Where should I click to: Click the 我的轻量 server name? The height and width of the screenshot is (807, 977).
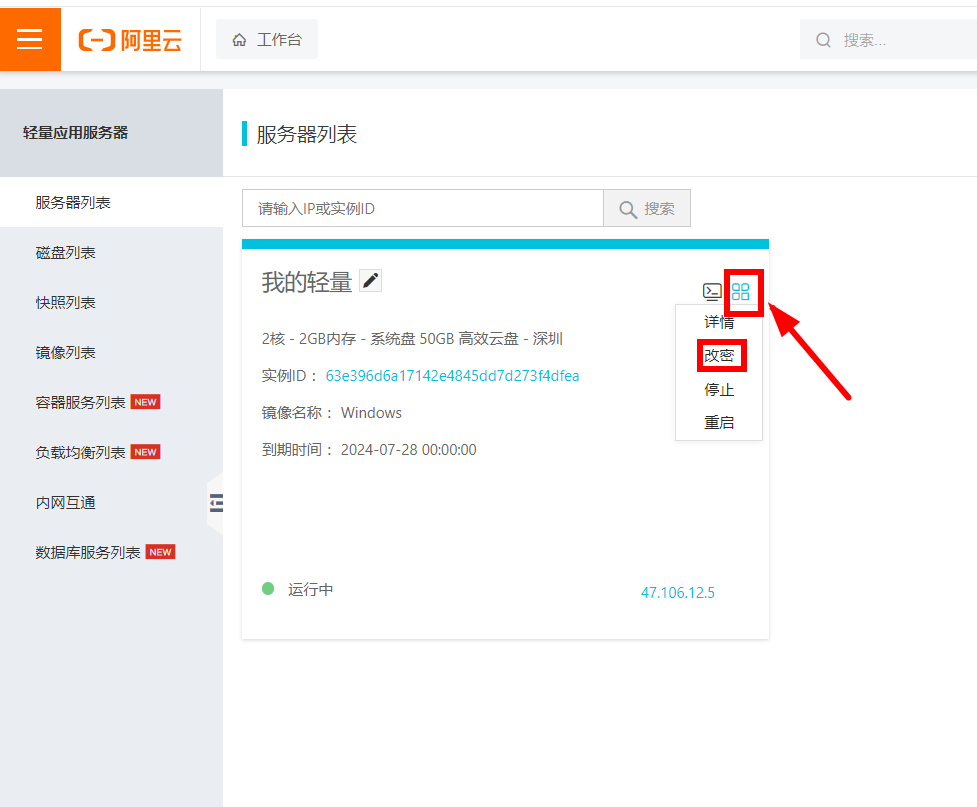[307, 282]
